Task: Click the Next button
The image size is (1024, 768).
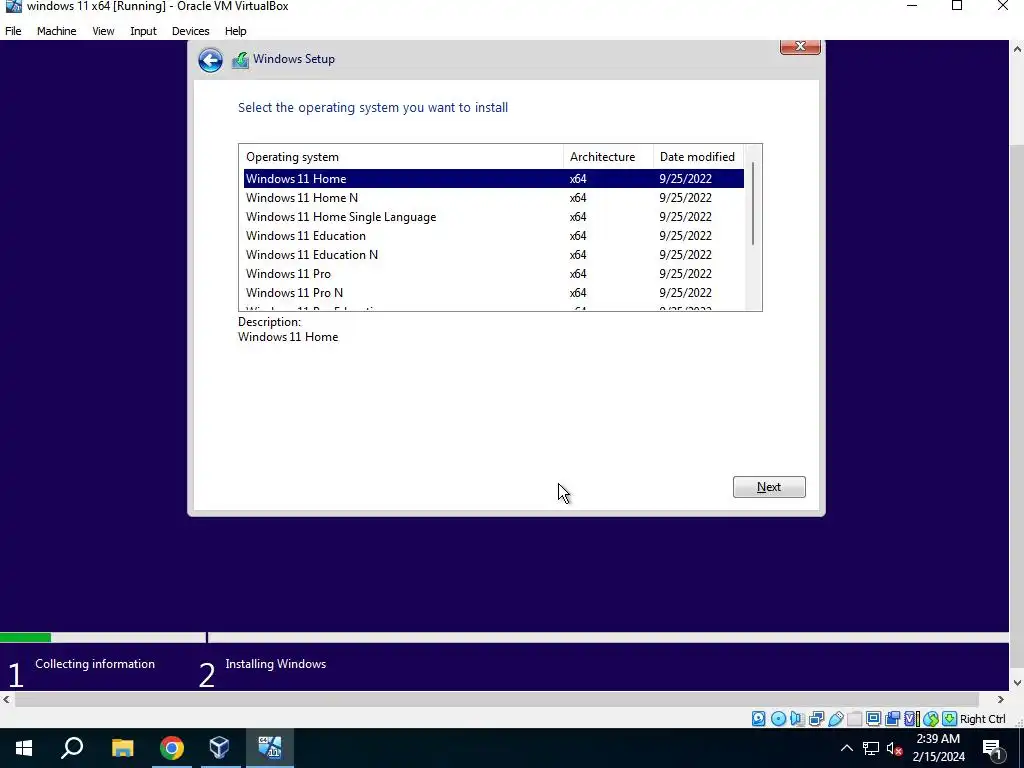Action: click(769, 487)
